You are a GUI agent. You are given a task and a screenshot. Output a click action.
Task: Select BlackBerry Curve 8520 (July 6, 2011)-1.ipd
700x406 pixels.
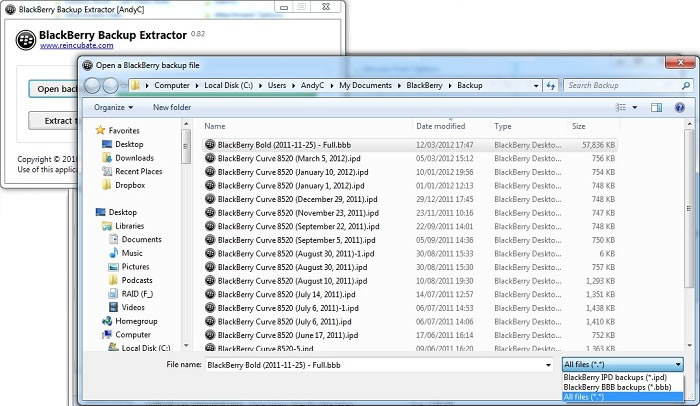410,308
